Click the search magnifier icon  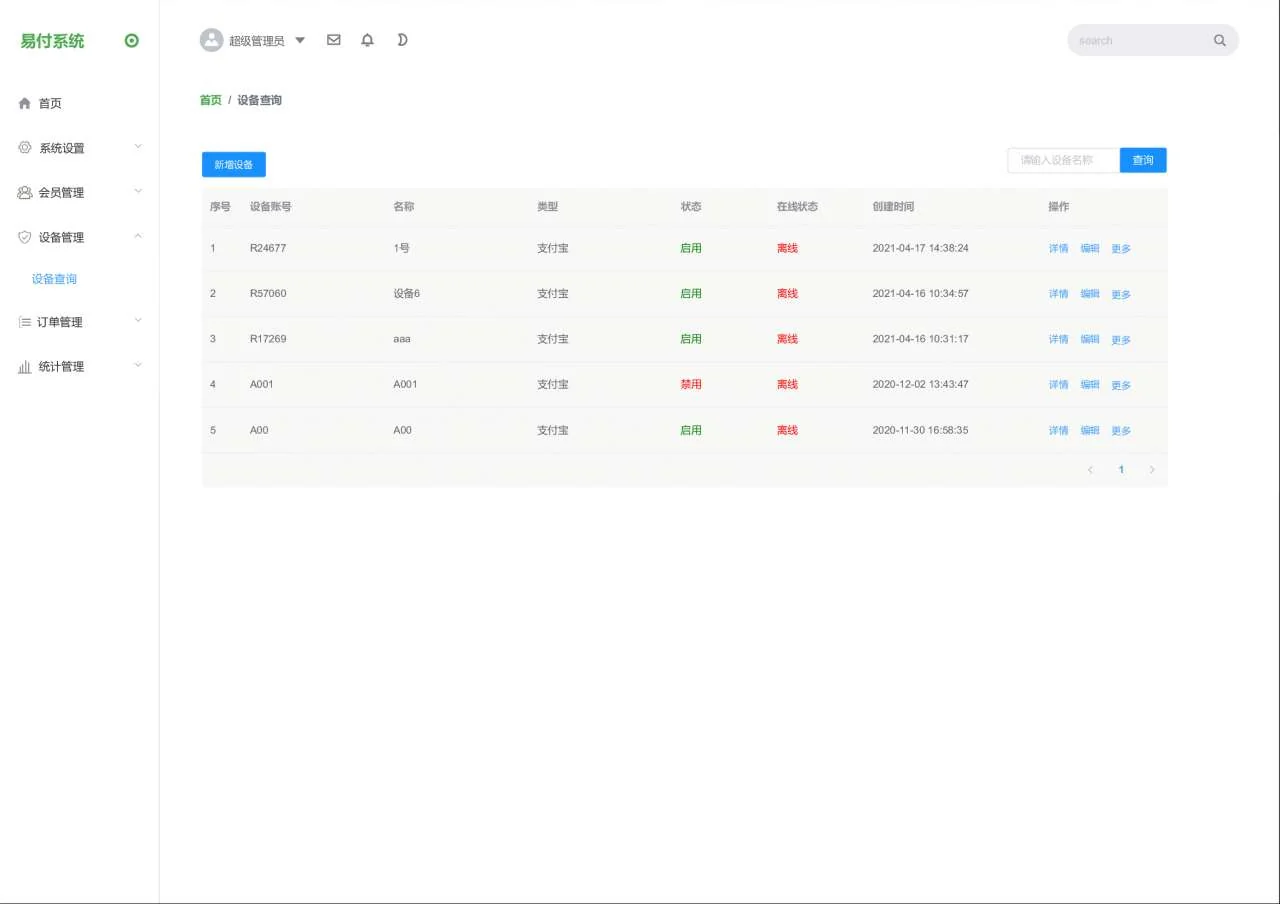click(1219, 41)
